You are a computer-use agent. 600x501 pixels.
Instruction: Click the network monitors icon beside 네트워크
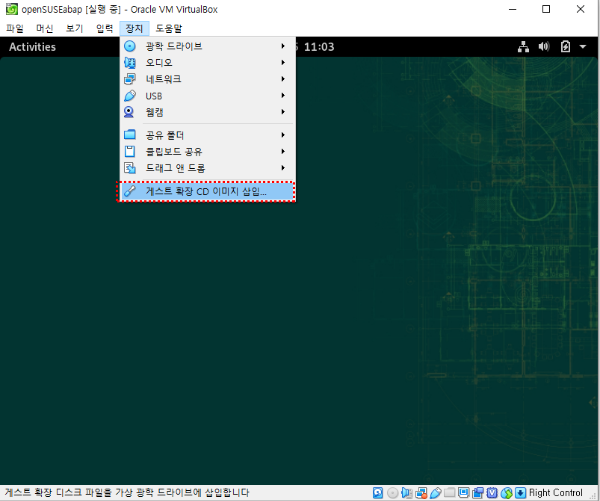(130, 79)
